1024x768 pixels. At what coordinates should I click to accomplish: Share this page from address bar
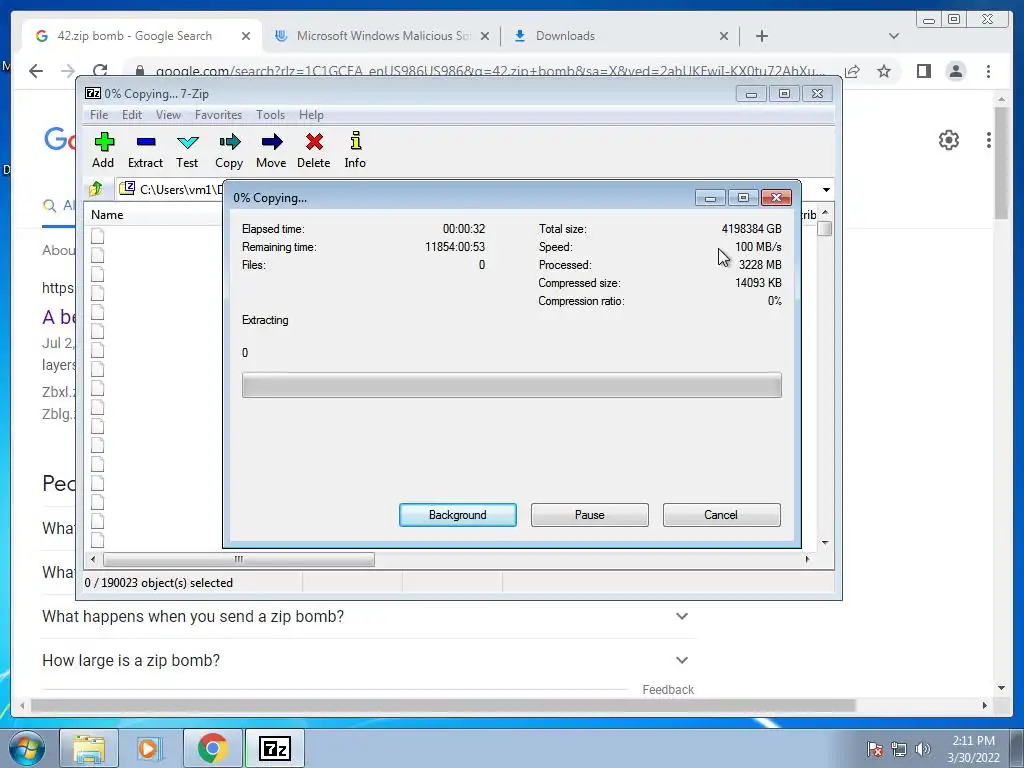pyautogui.click(x=852, y=71)
